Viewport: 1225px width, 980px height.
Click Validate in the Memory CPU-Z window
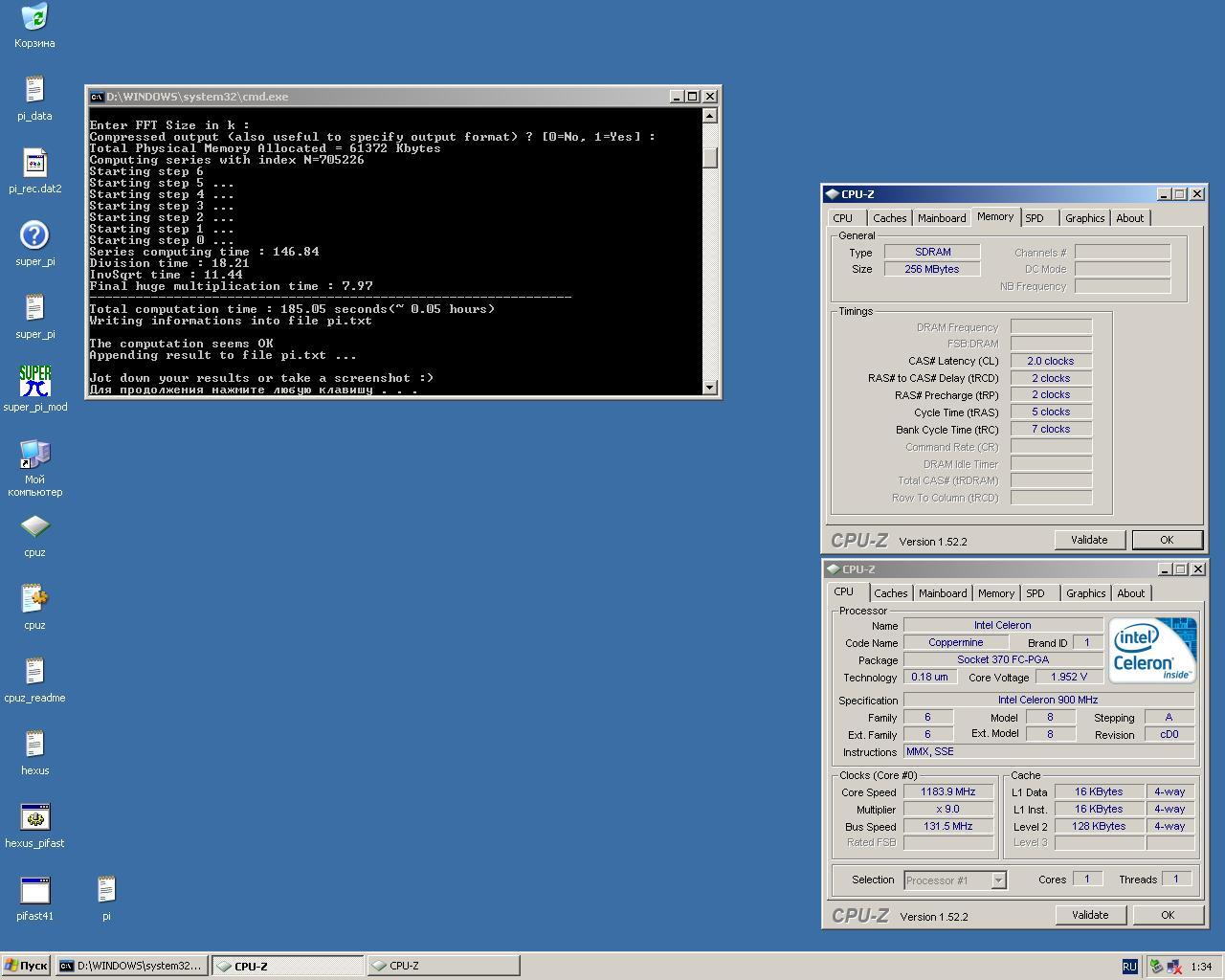1089,540
